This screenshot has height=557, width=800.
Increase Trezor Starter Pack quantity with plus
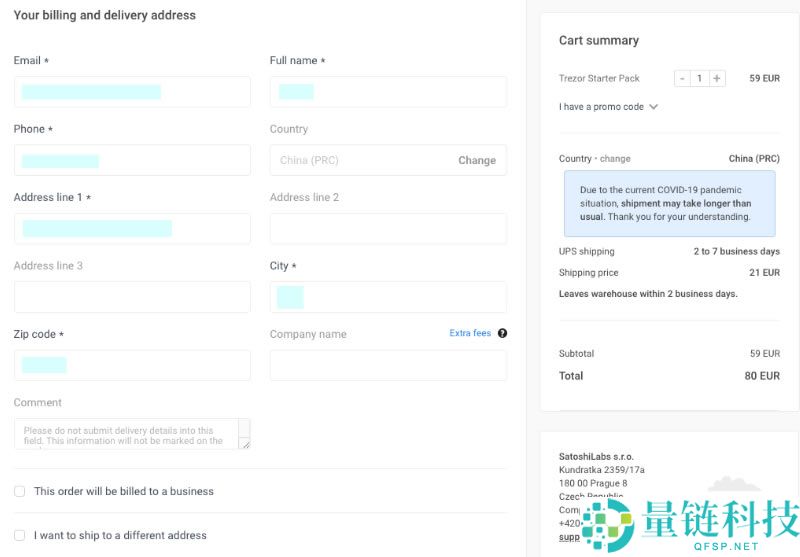[717, 78]
